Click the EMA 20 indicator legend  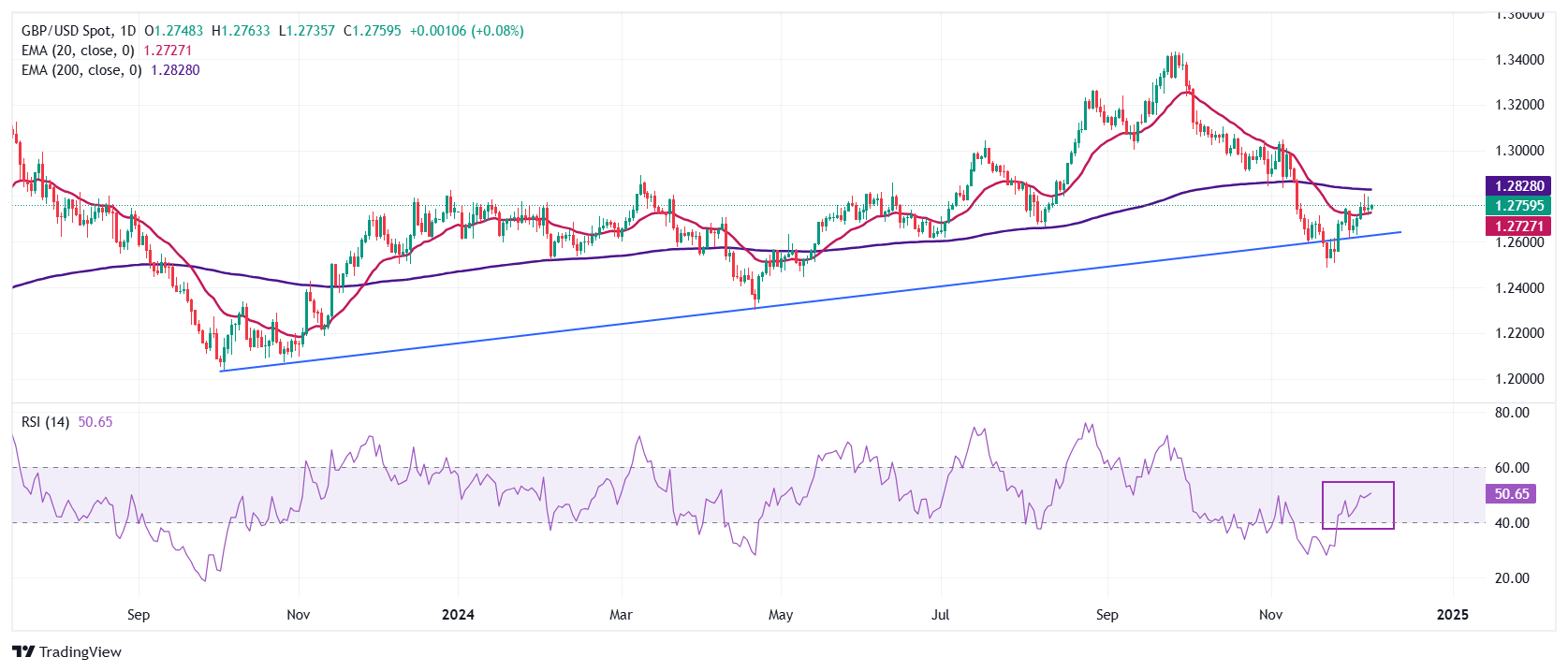[78, 51]
